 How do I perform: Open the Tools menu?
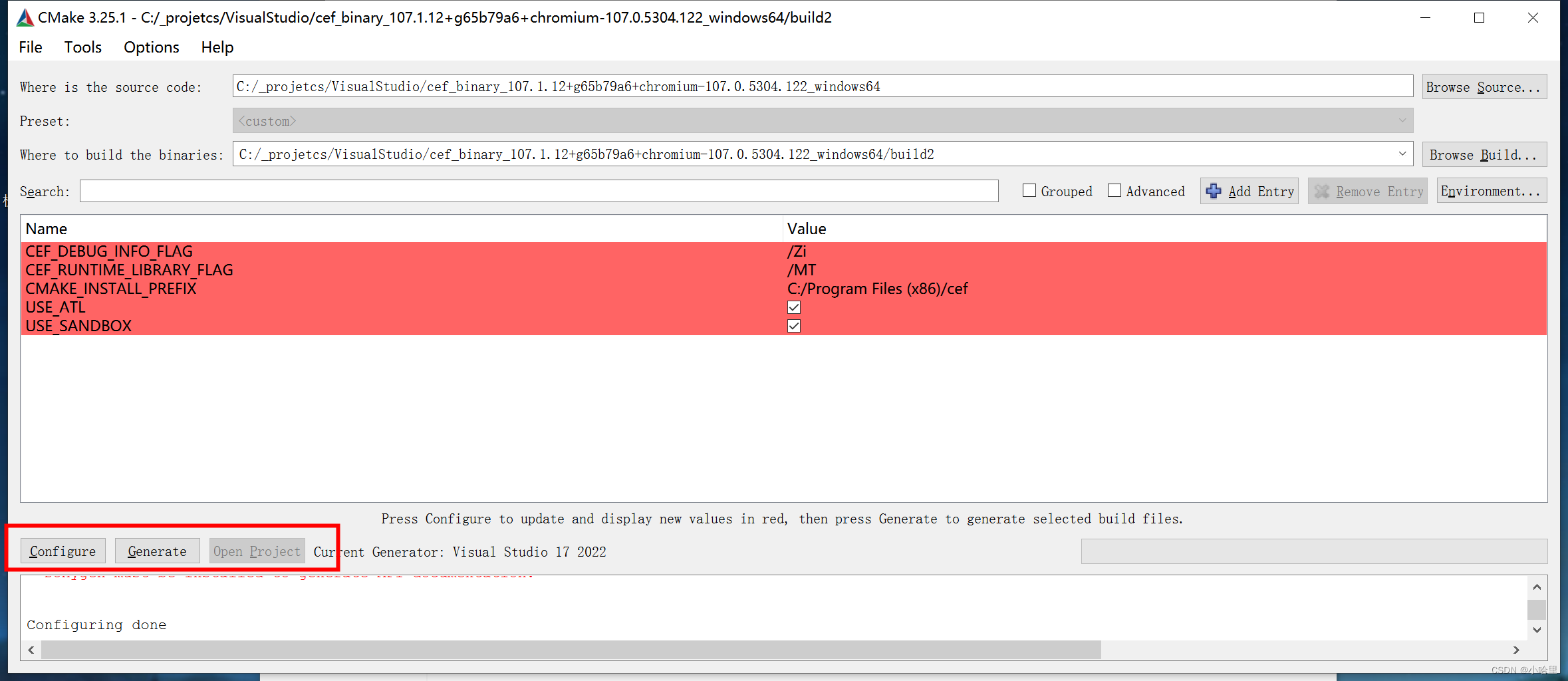coord(82,47)
